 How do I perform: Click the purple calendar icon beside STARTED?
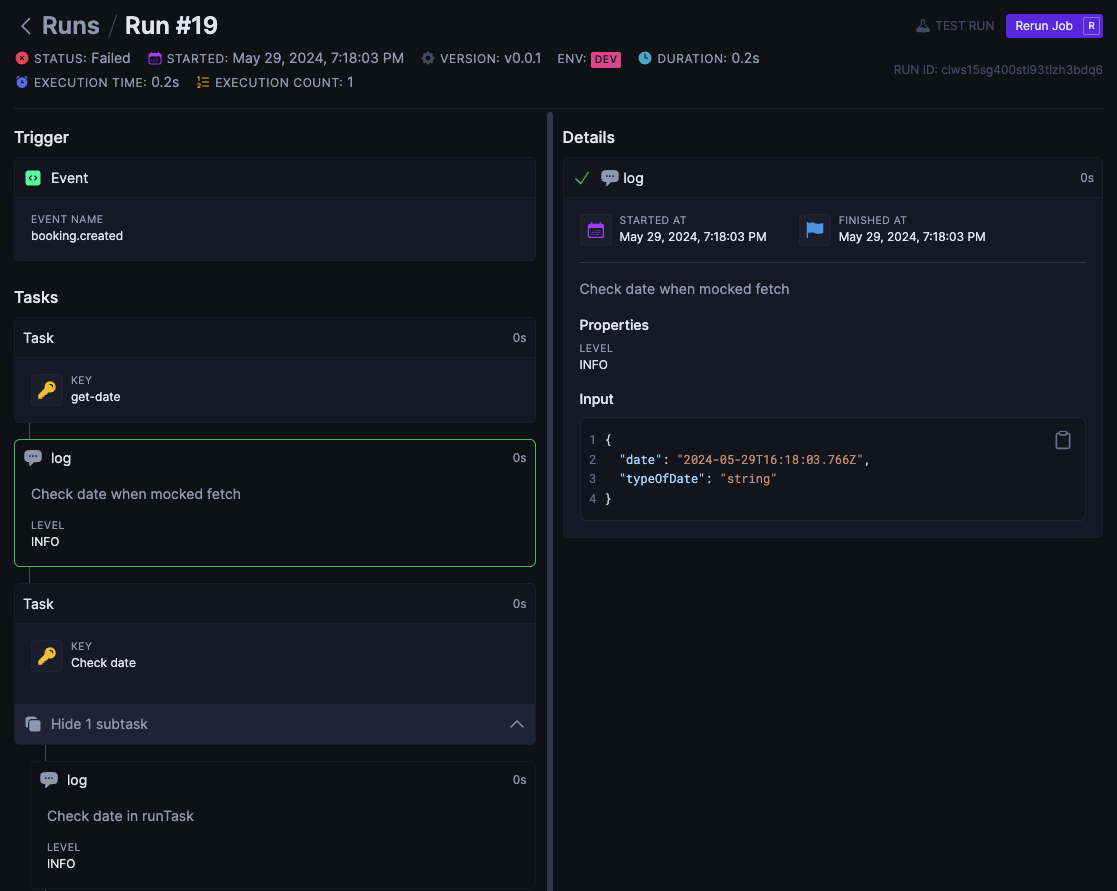(x=155, y=58)
